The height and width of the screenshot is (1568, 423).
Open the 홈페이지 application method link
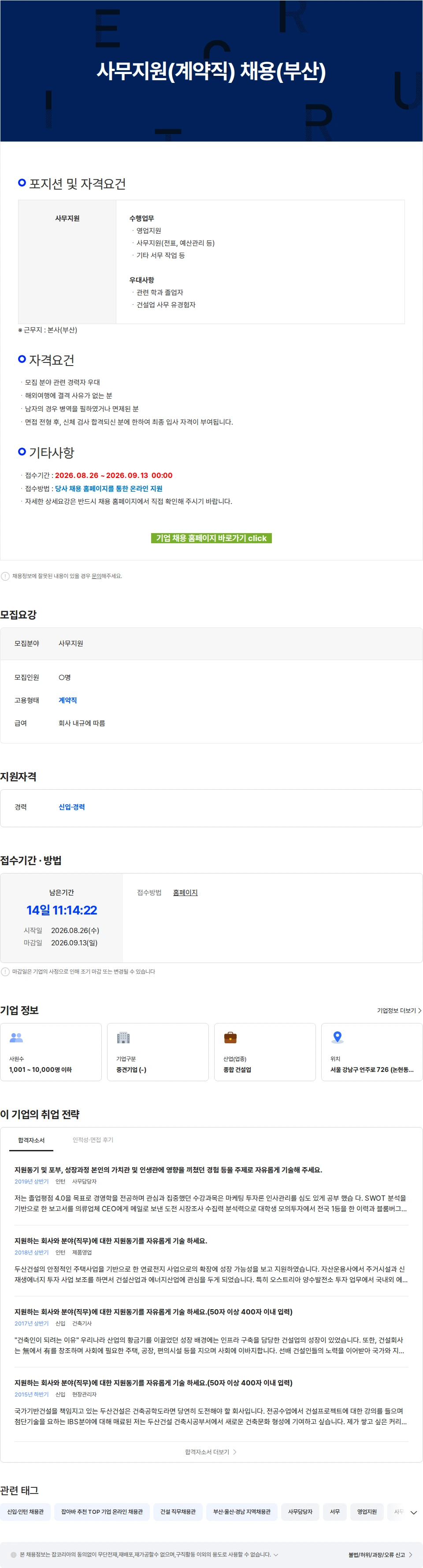pyautogui.click(x=185, y=892)
